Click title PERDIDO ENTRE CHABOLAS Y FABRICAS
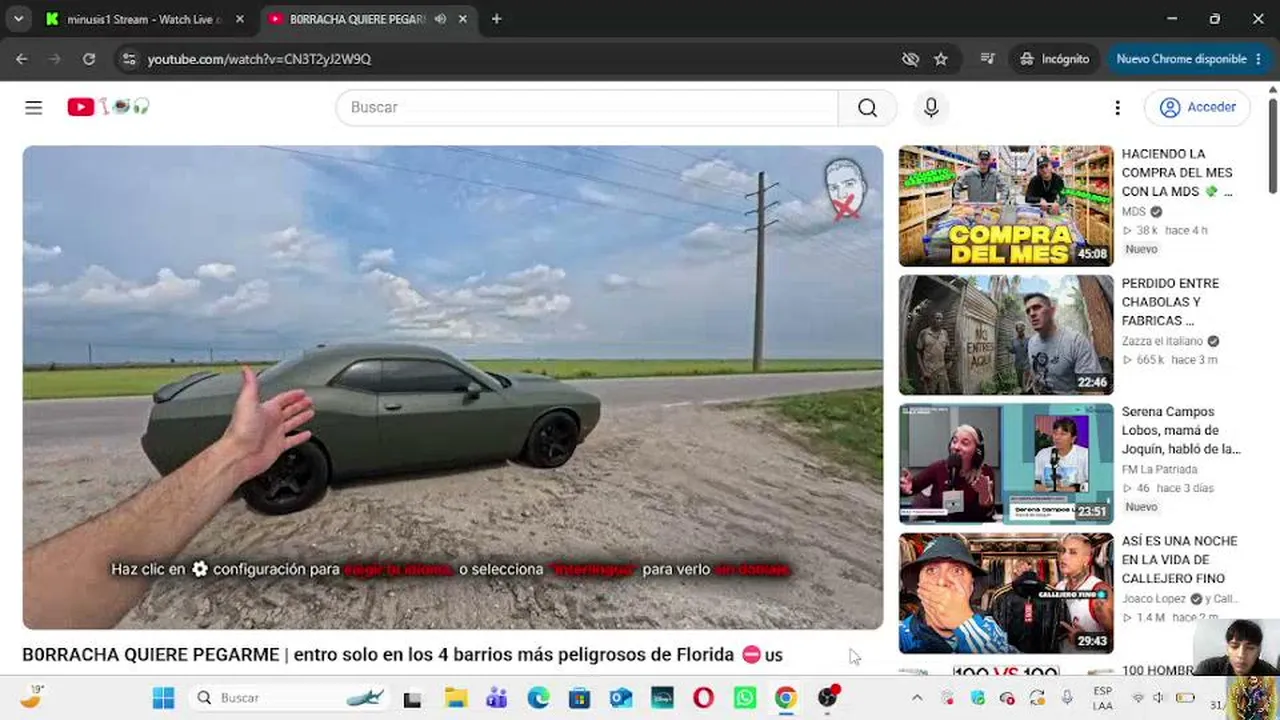1280x720 pixels. click(1170, 302)
